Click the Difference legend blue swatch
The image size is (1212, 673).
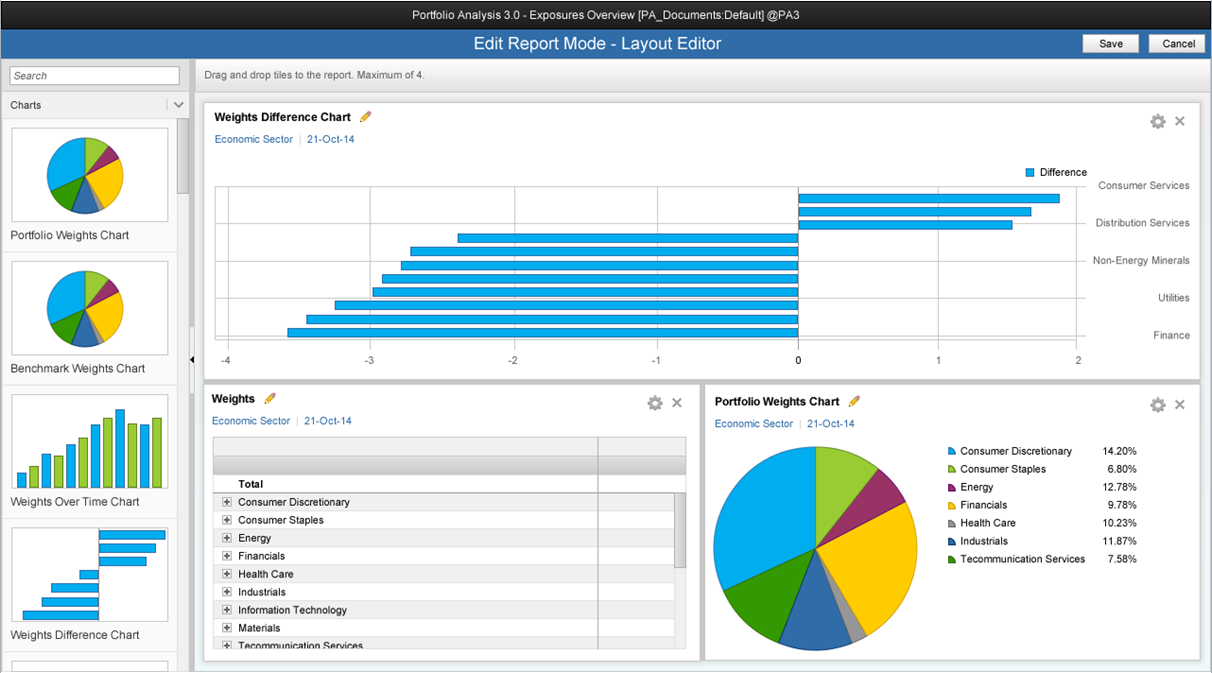[1030, 173]
